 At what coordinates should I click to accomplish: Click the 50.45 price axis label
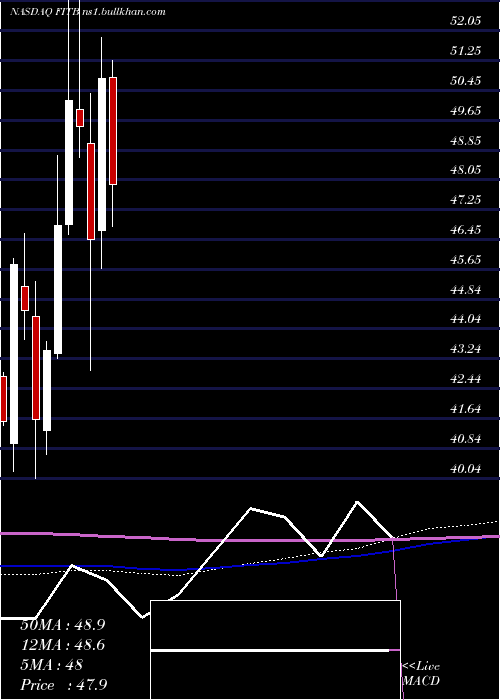click(x=466, y=80)
